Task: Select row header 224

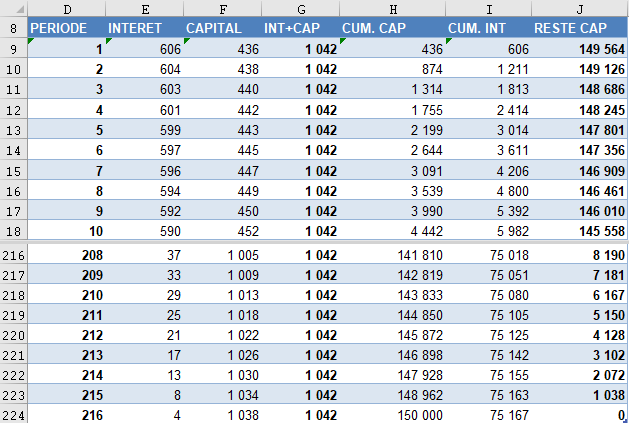Action: [x=14, y=414]
